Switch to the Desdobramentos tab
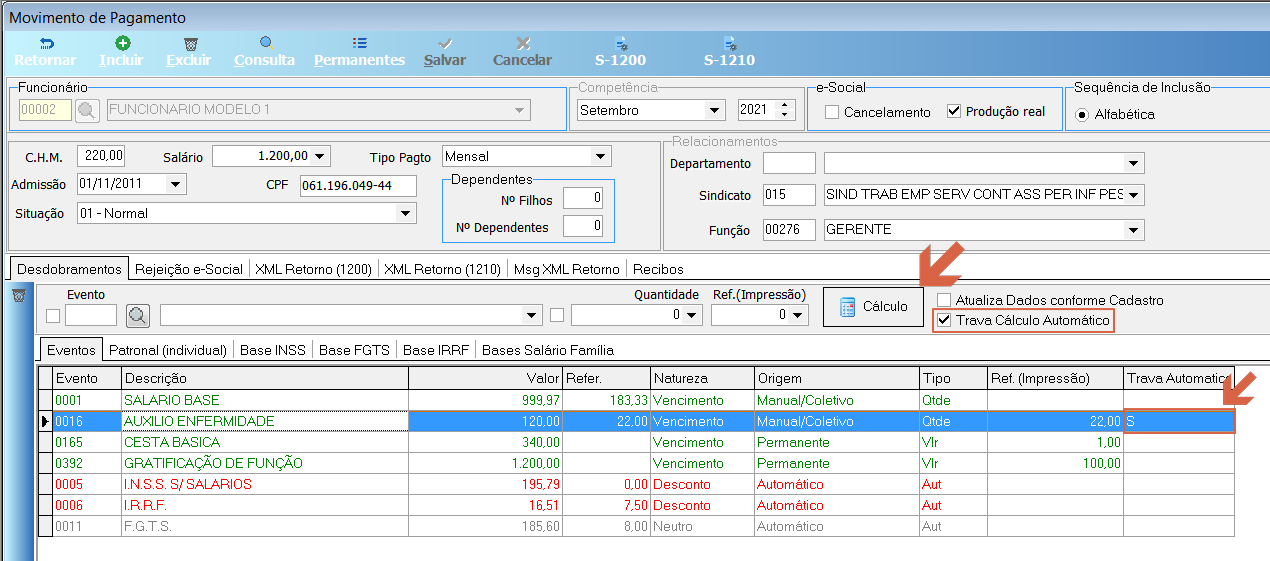The height and width of the screenshot is (561, 1270). (69, 268)
